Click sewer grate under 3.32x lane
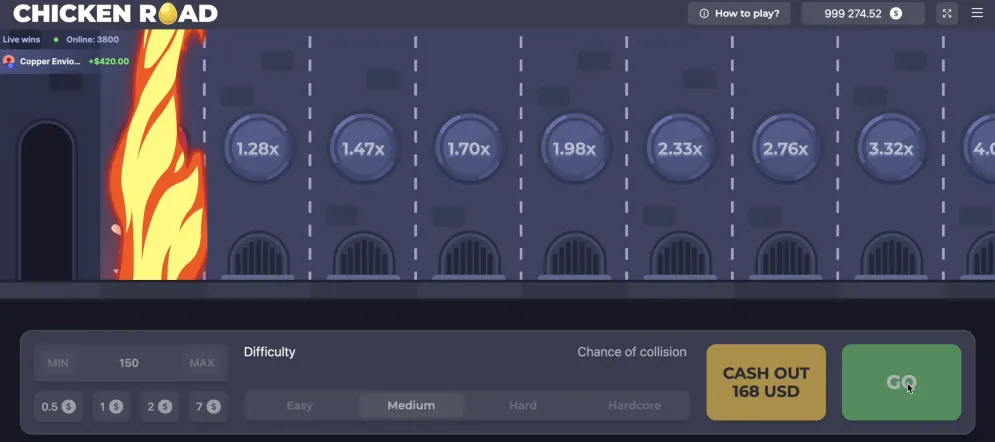This screenshot has width=995, height=442. (x=892, y=256)
